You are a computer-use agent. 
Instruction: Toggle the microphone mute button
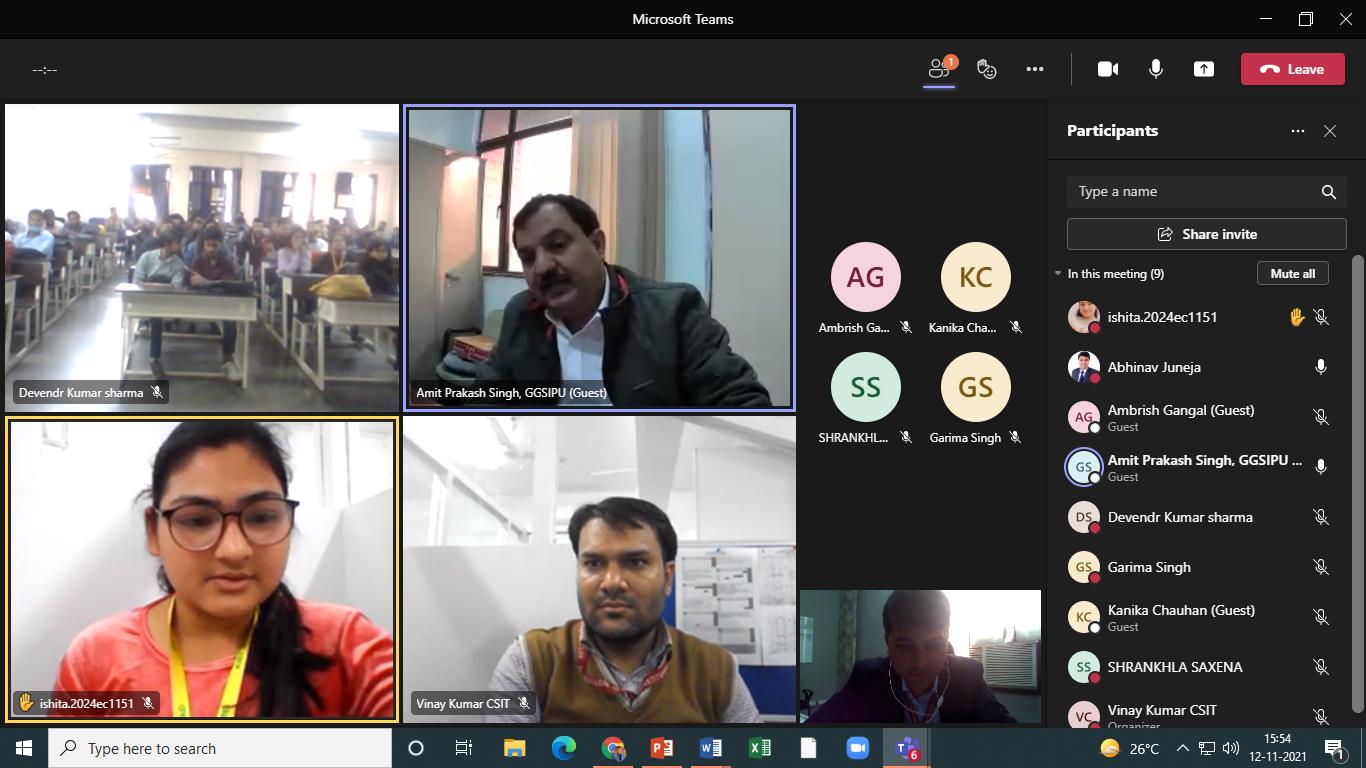[1156, 69]
